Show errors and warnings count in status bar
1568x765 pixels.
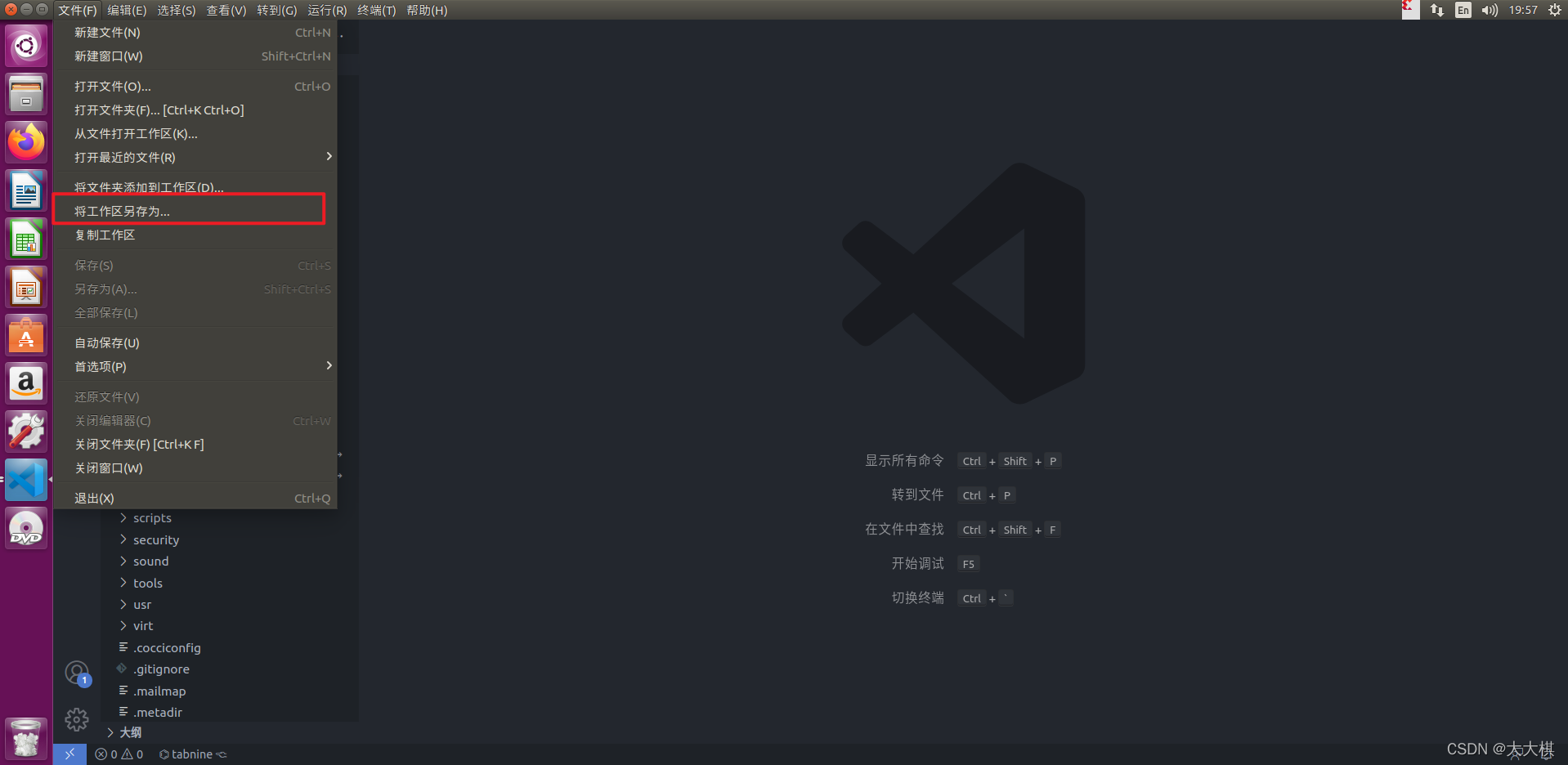click(119, 754)
